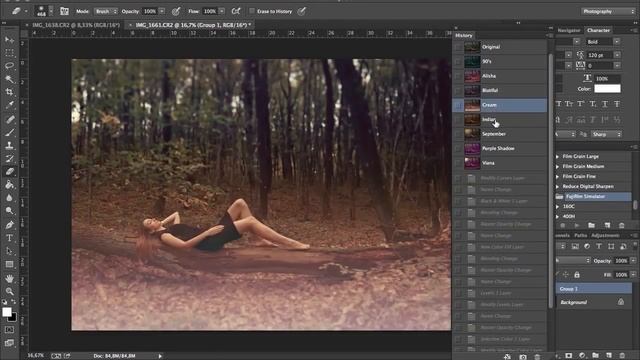Select the Rectangular Marquee tool

point(9,53)
